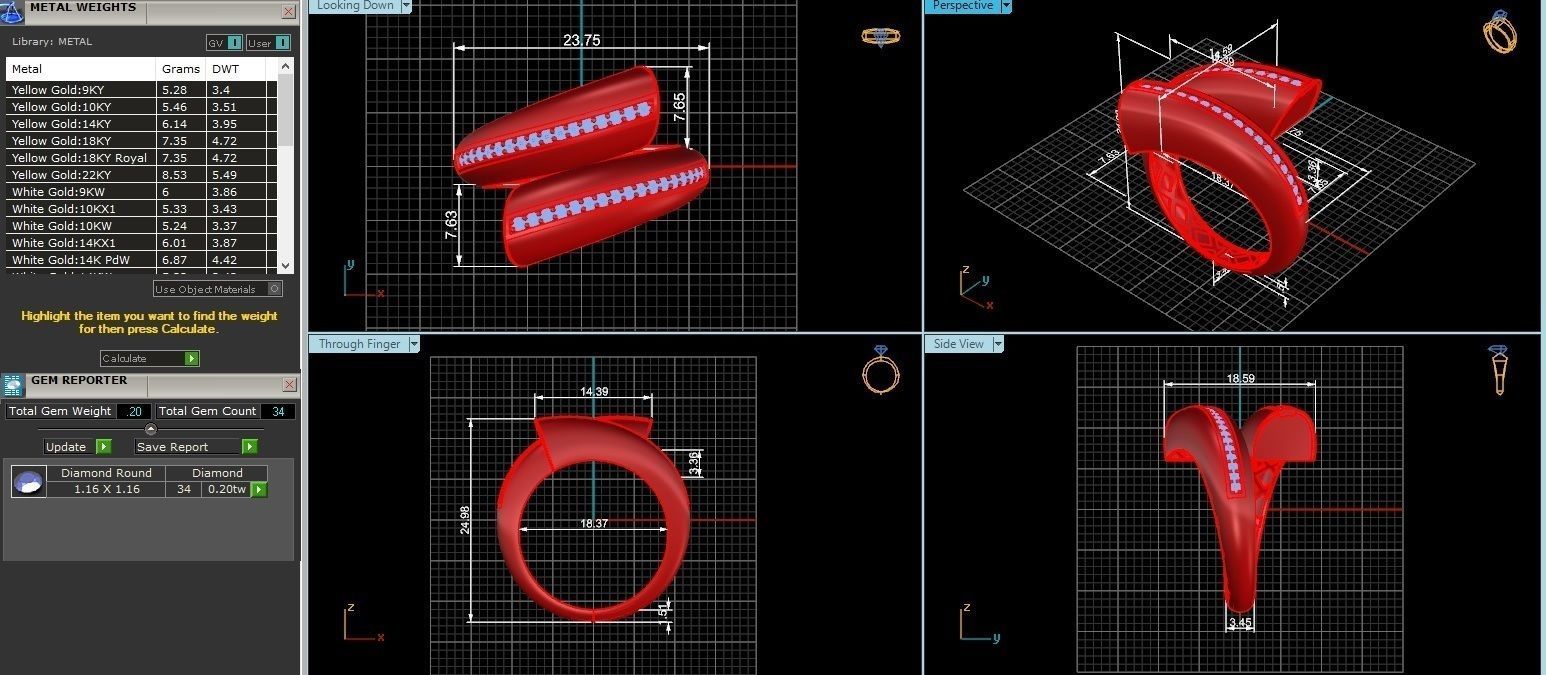Click the Diamond Round gem shape cell

106,473
